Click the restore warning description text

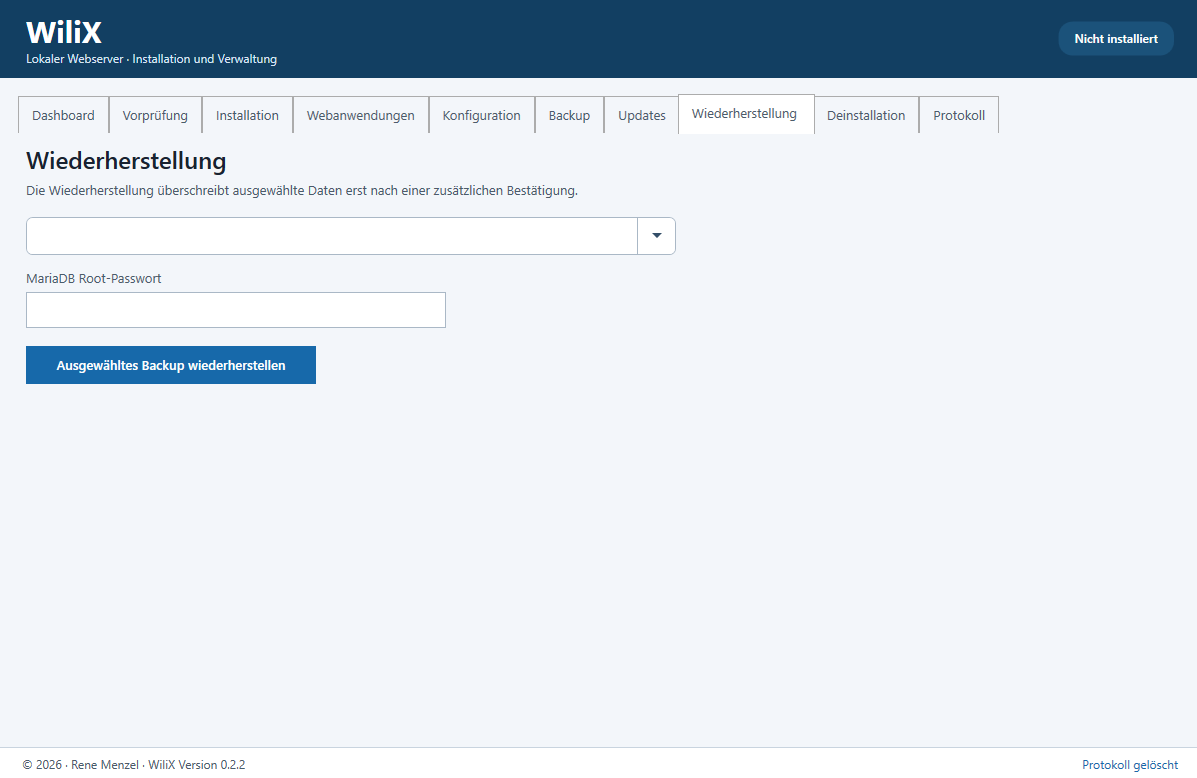(x=302, y=191)
